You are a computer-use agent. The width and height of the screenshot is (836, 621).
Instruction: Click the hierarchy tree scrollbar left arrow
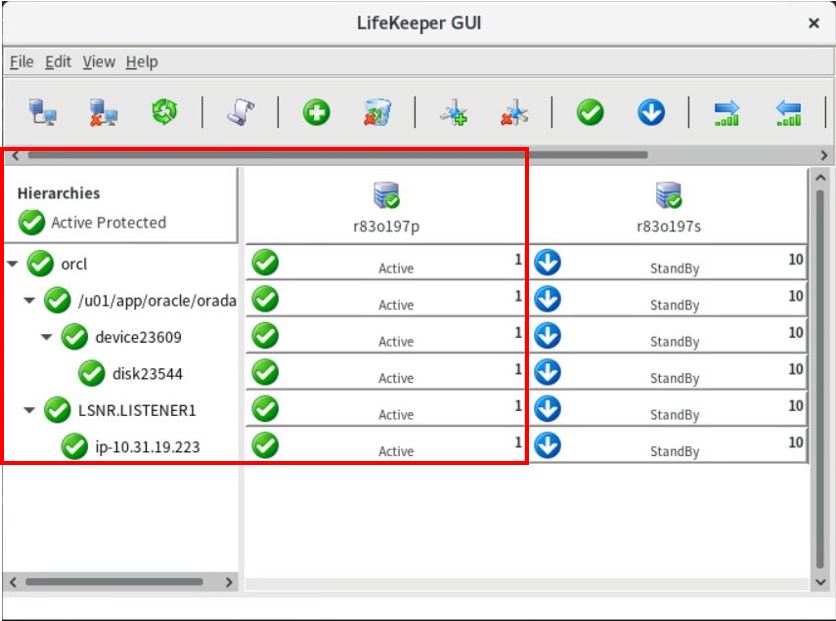pyautogui.click(x=13, y=582)
